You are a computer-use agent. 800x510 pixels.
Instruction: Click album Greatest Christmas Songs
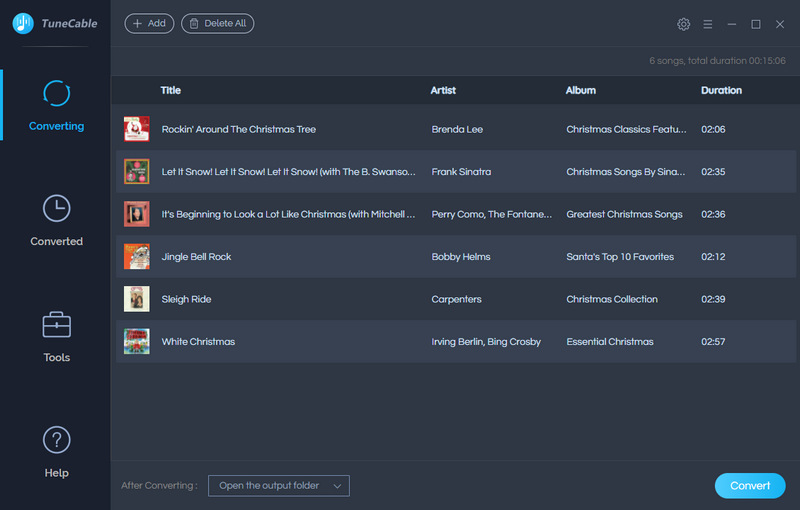[x=624, y=214]
